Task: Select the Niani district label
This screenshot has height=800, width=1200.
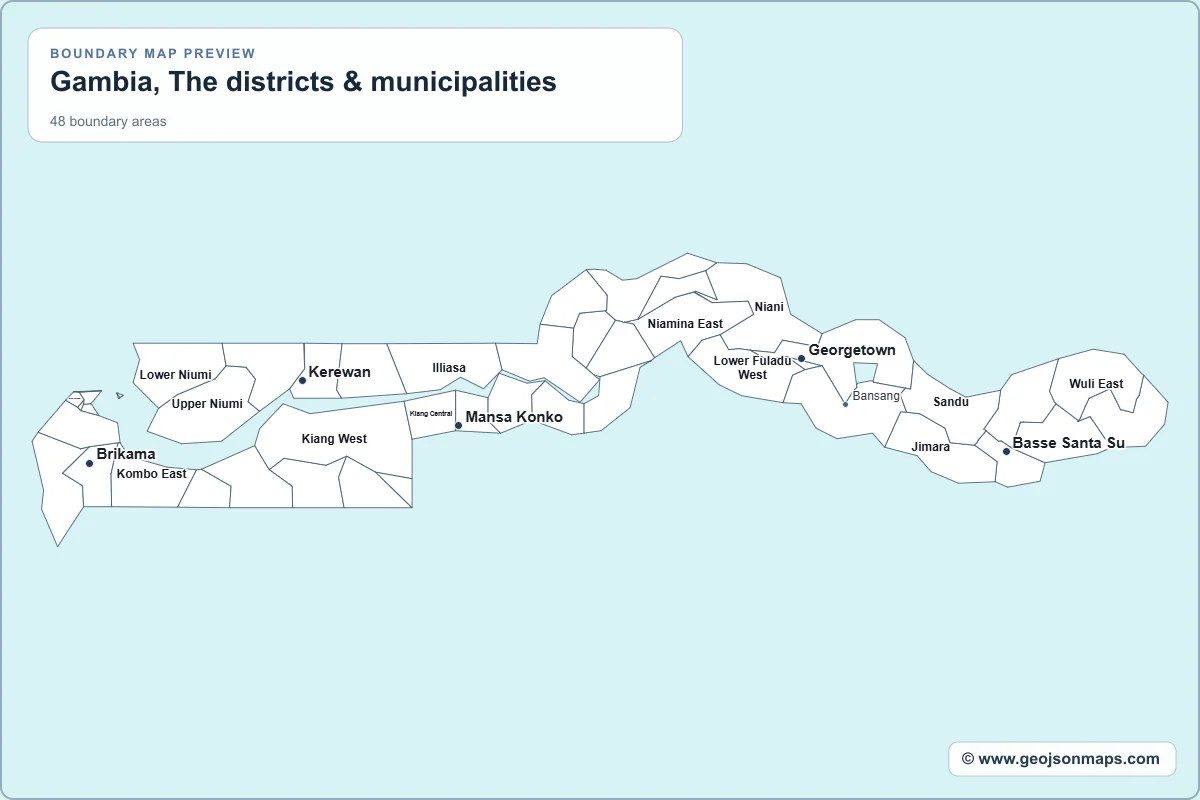Action: click(x=769, y=307)
